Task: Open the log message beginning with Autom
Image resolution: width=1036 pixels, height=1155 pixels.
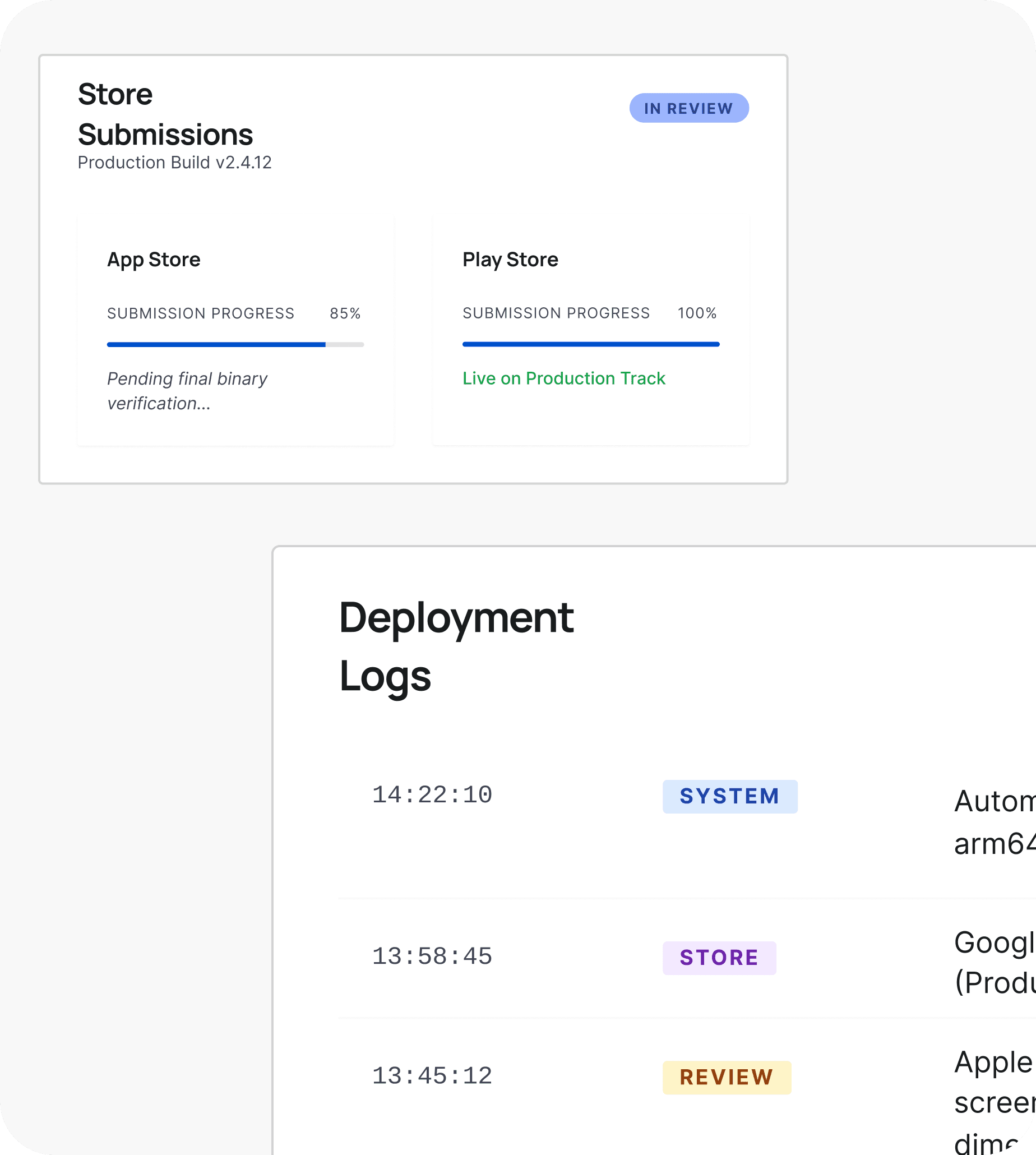Action: pos(995,822)
